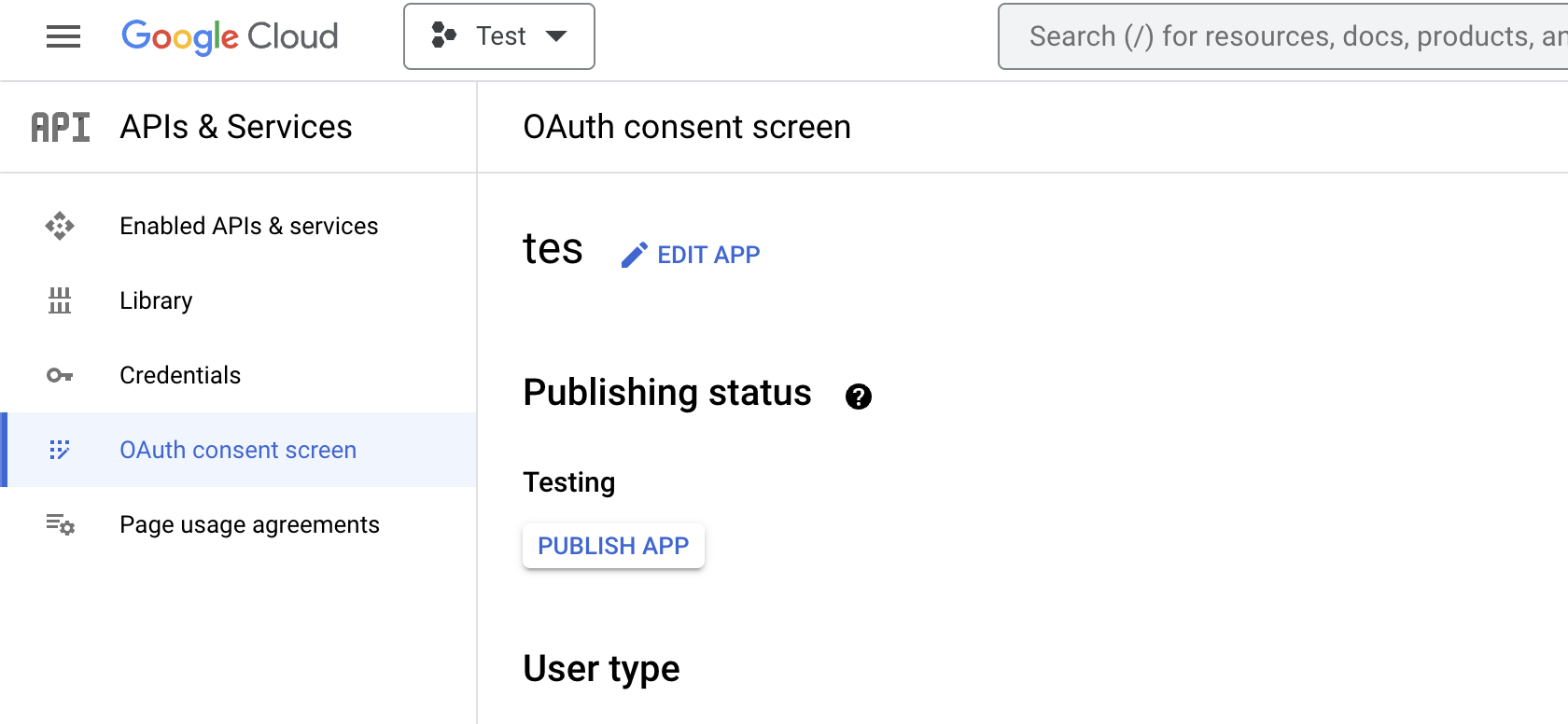Click the Page usage agreements settings icon
The width and height of the screenshot is (1568, 724).
tap(60, 524)
